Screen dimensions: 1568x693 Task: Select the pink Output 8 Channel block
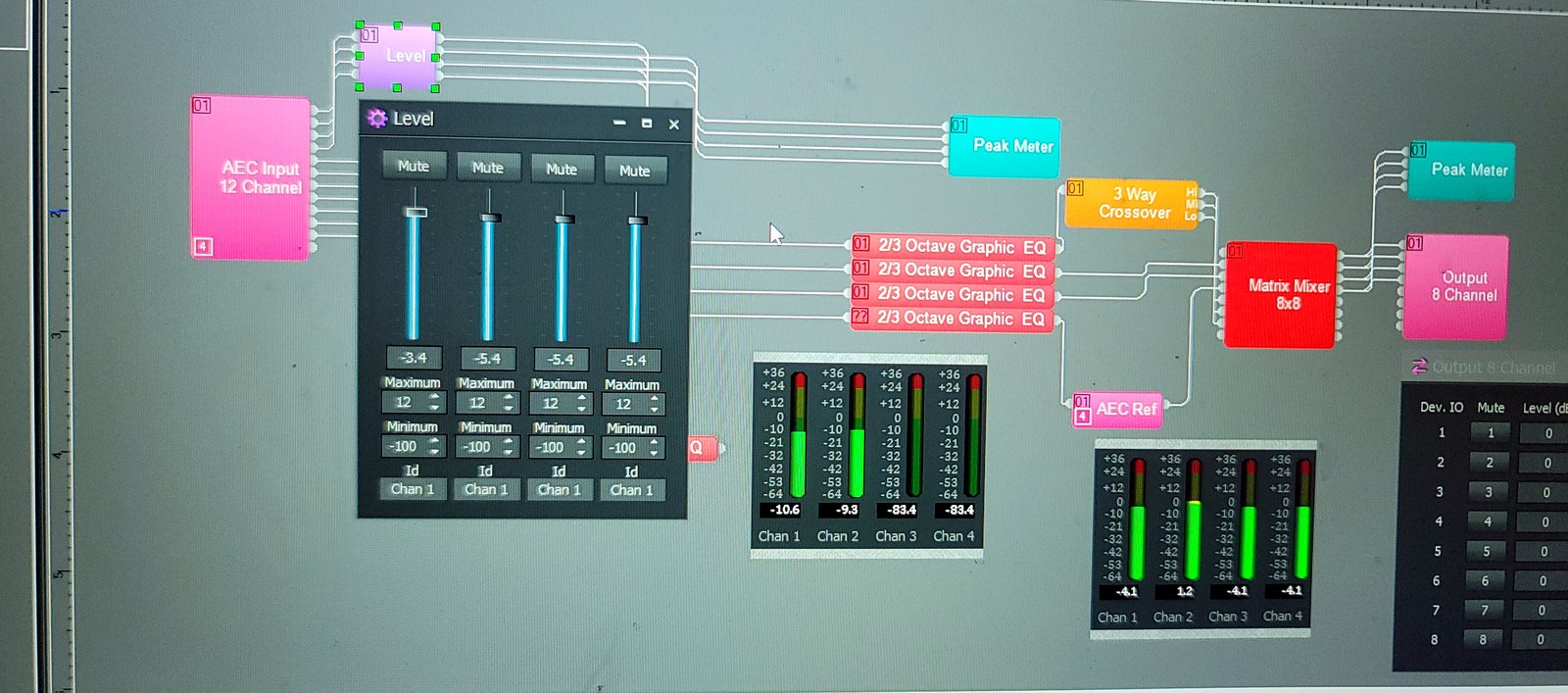(1456, 286)
